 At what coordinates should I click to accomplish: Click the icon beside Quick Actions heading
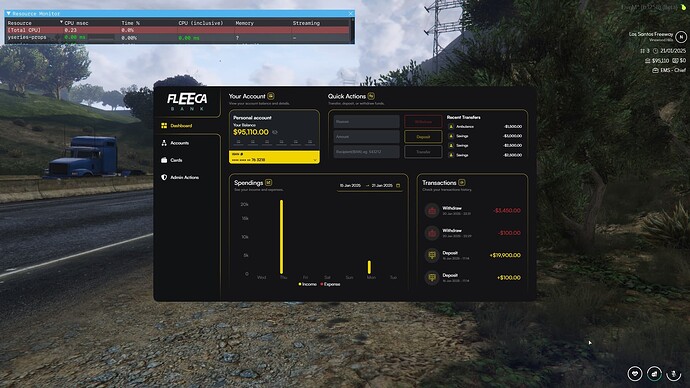coord(371,96)
